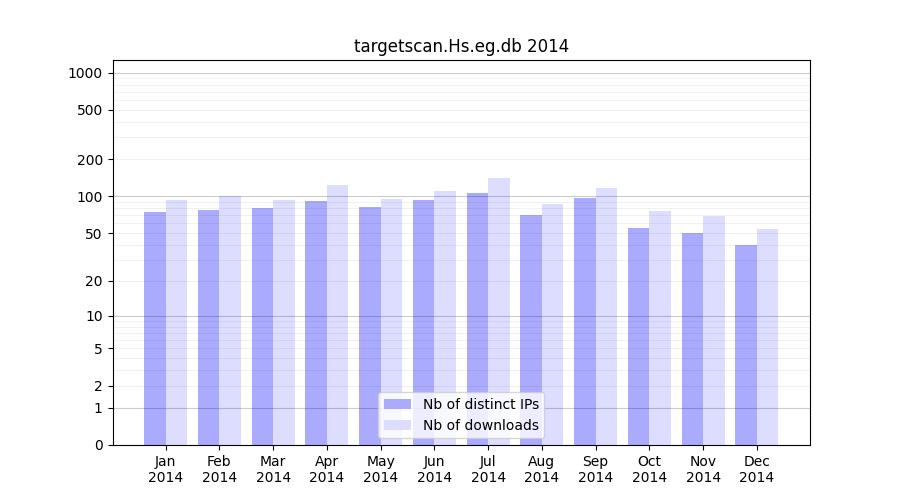Click the Jan 2014 x-axis label
This screenshot has height=500, width=900.
[166, 469]
